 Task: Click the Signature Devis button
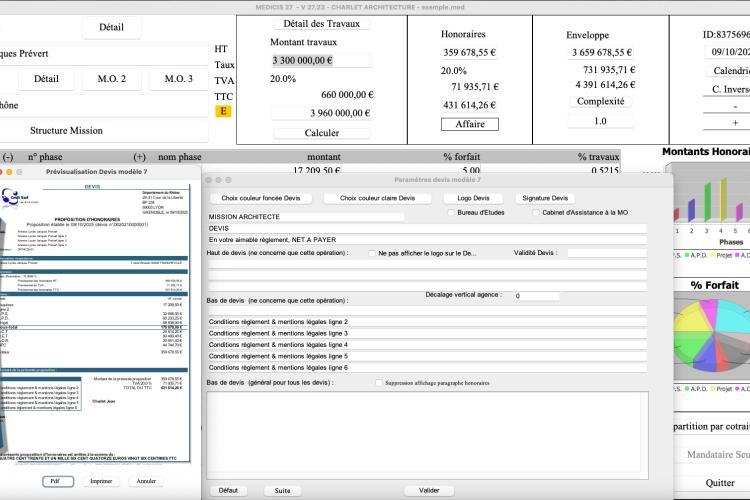pos(545,198)
